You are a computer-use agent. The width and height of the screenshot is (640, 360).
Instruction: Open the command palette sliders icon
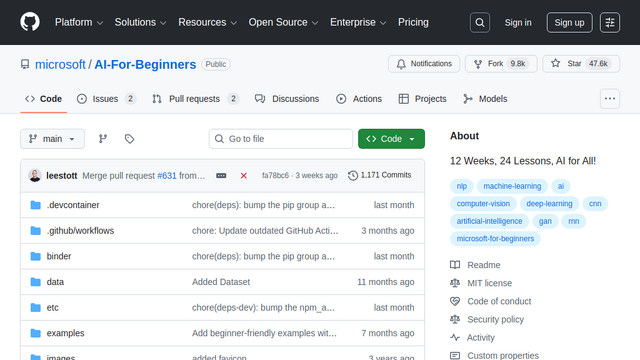pyautogui.click(x=610, y=22)
